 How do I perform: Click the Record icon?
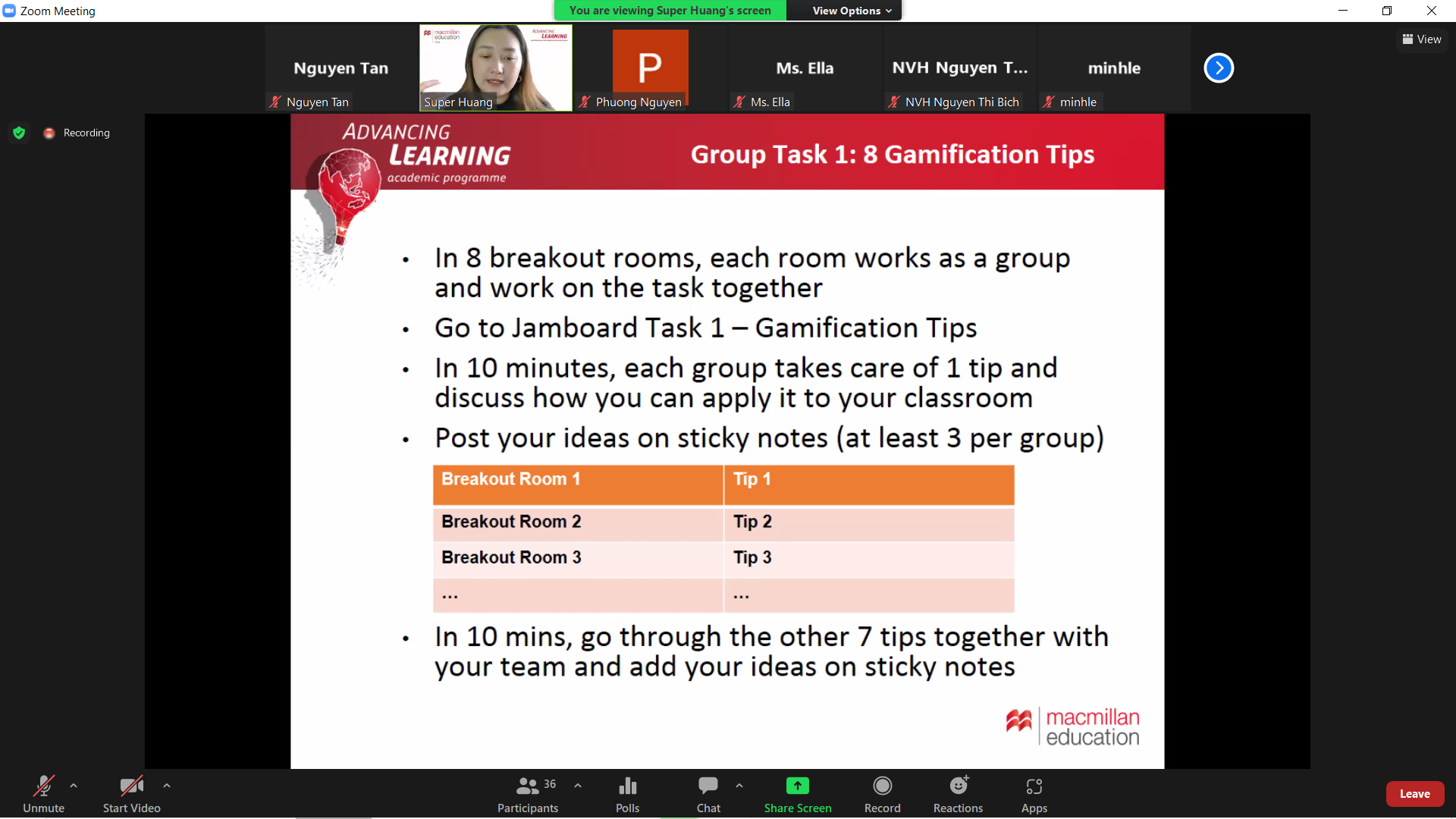point(882,786)
